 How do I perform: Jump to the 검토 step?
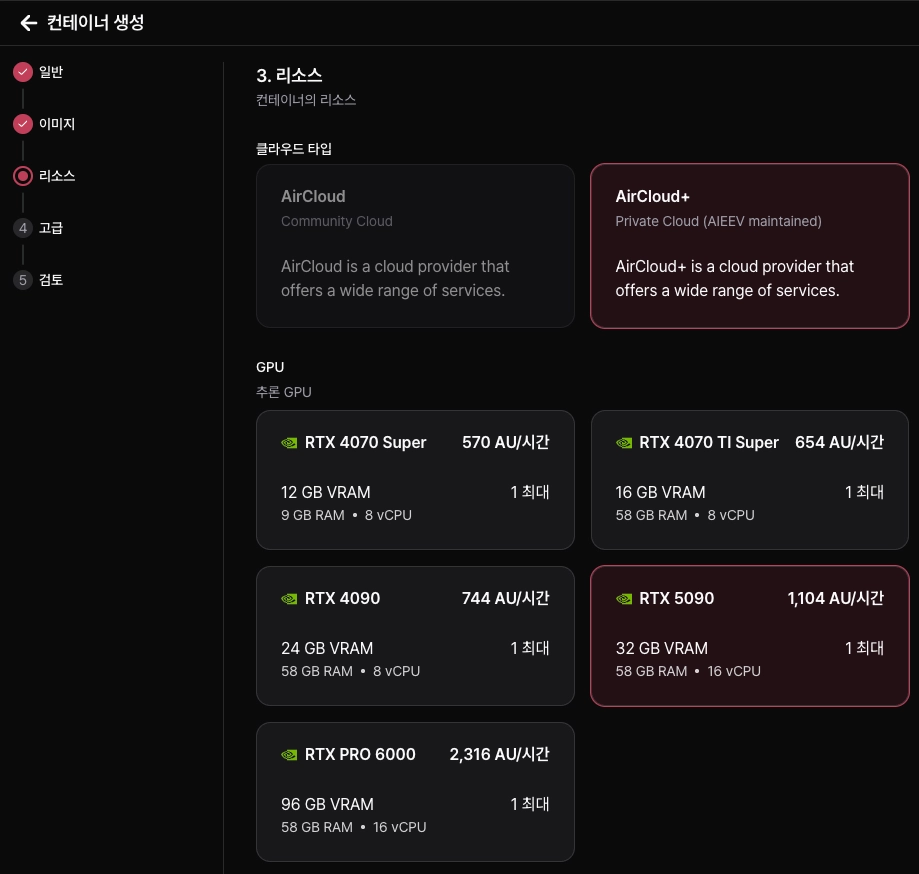tap(51, 280)
